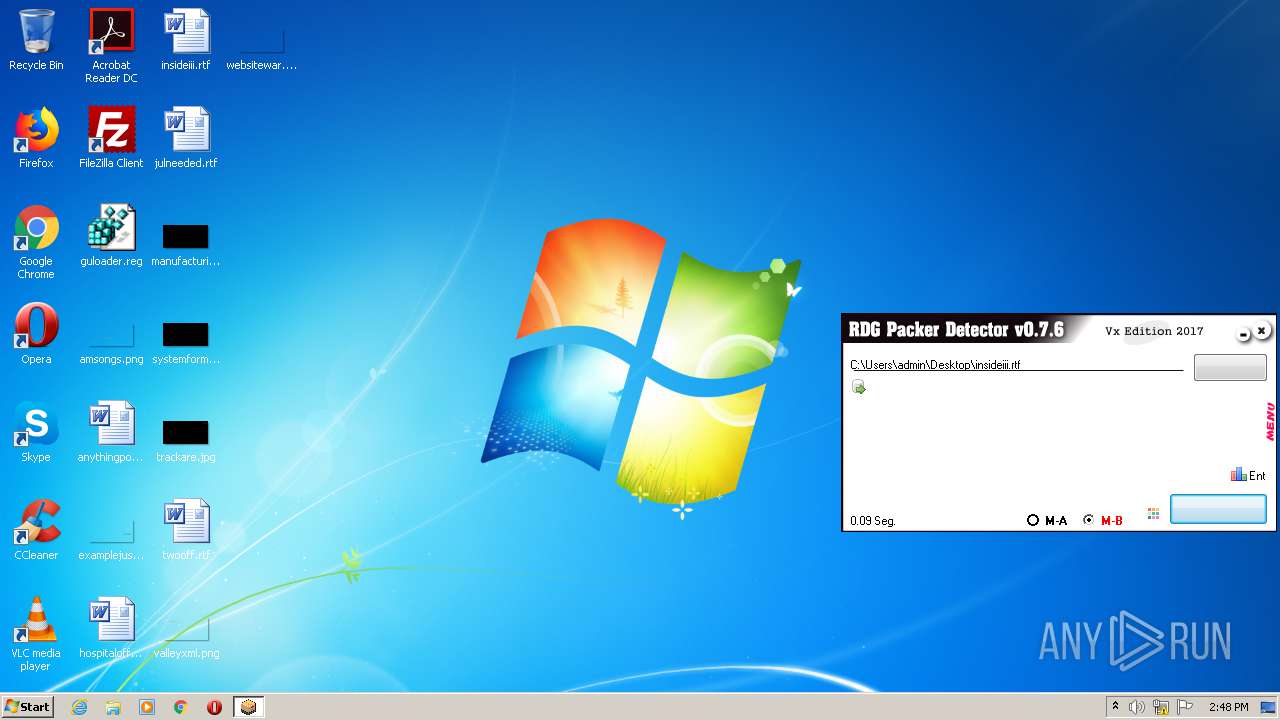Open the Skype desktop shortcut

(x=36, y=432)
